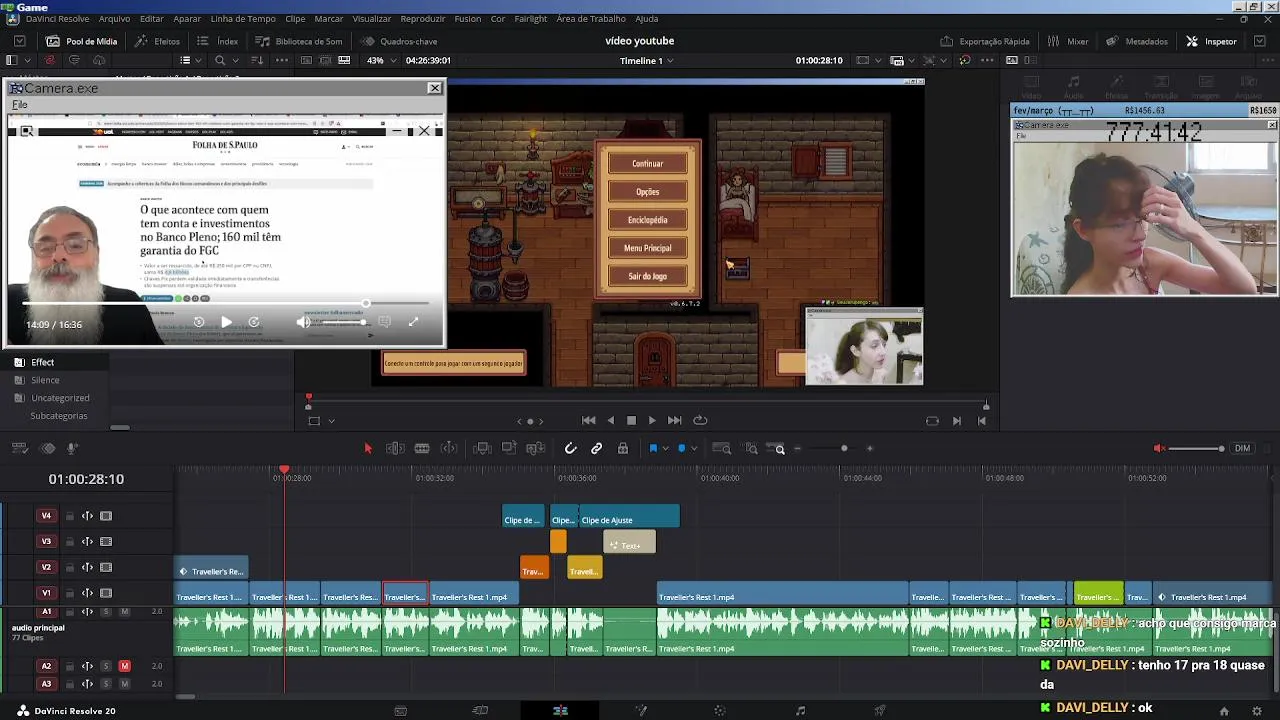Open the Fusion page from bottom bar

point(641,711)
